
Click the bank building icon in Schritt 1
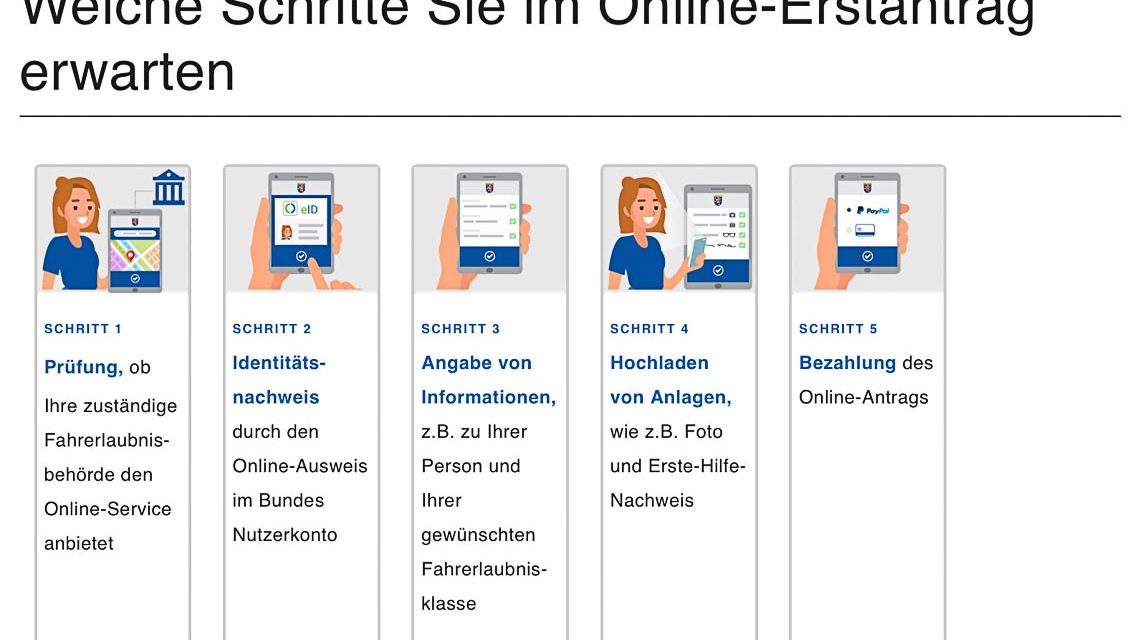(169, 188)
